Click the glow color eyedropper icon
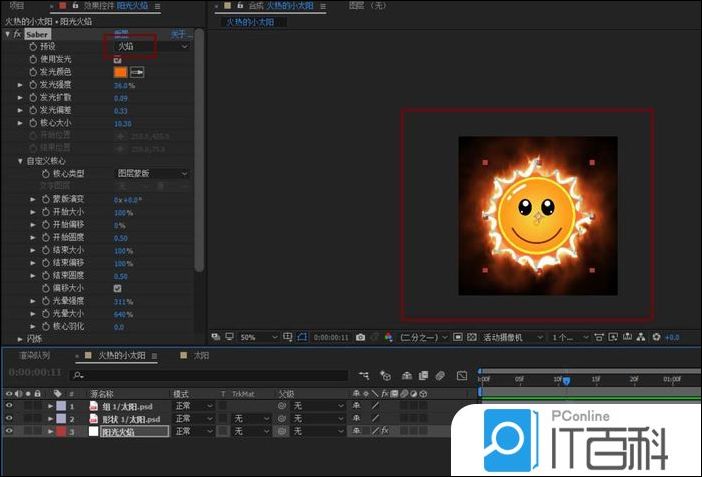The image size is (702, 477). [138, 72]
